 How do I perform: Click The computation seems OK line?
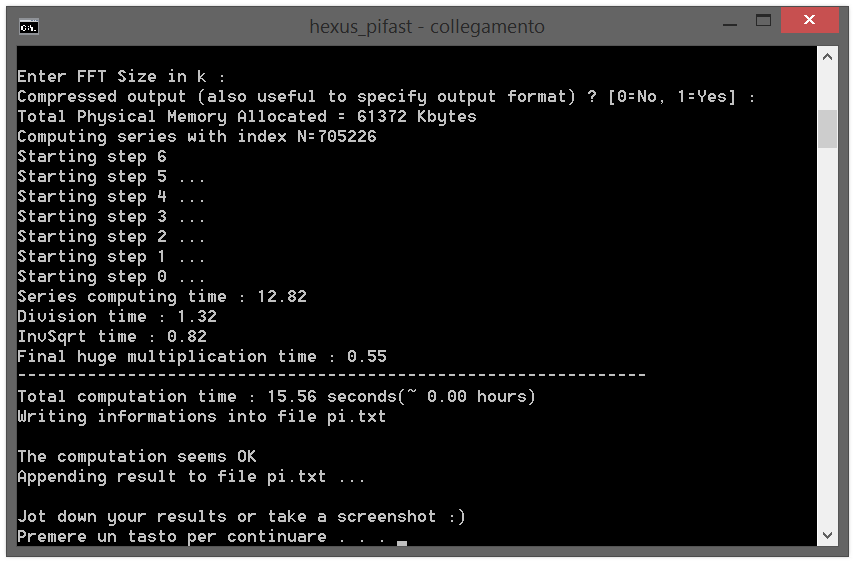pos(137,457)
